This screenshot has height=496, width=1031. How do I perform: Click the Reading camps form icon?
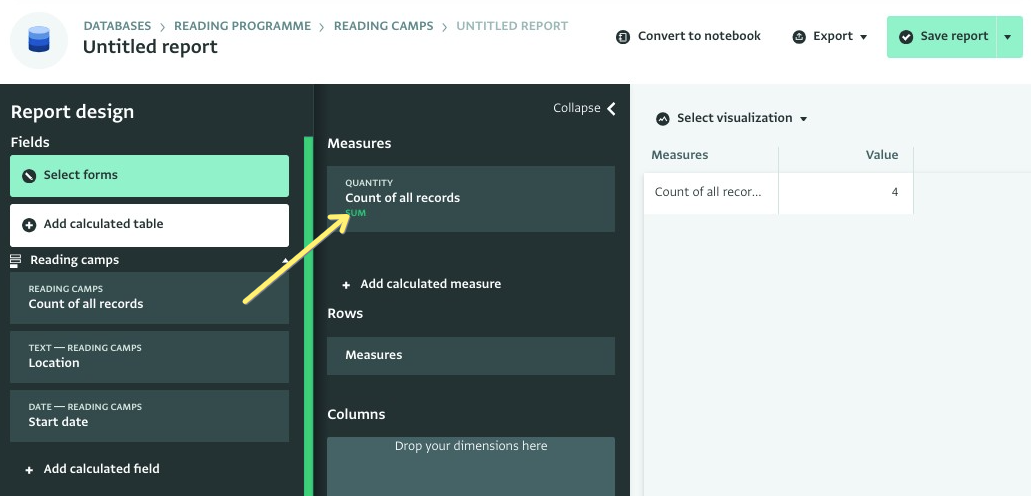15,261
